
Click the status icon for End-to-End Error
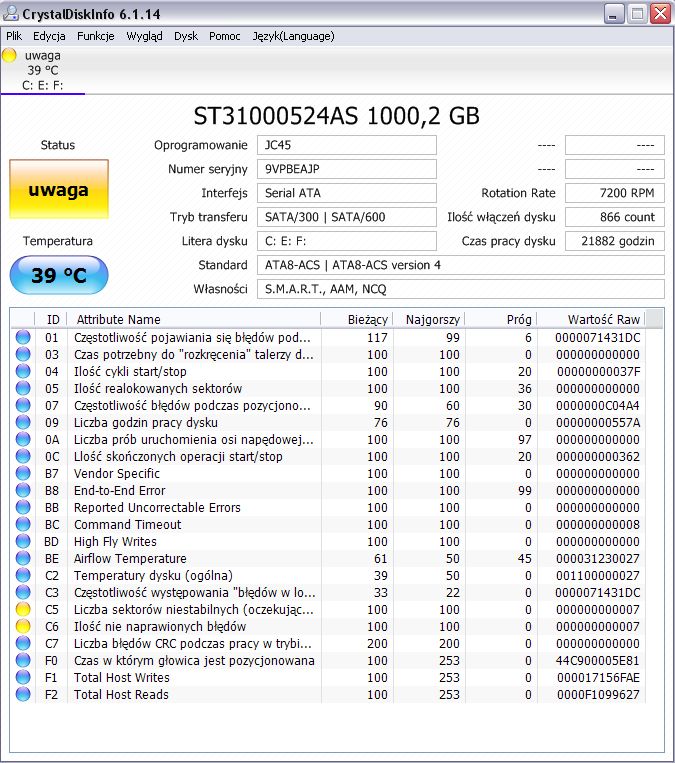pos(23,490)
